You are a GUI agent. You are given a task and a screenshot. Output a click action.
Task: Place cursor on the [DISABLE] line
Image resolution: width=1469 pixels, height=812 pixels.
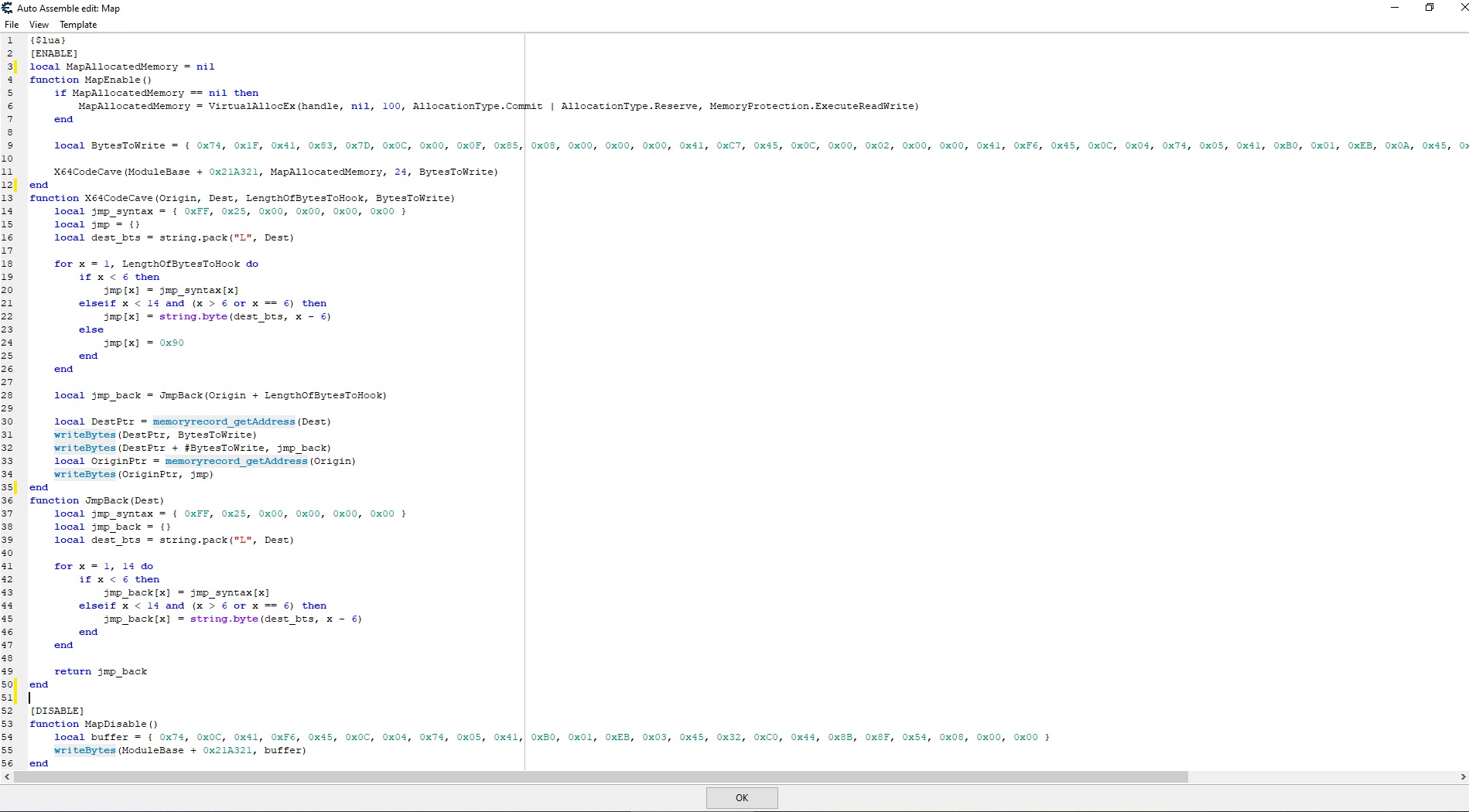[x=57, y=711]
